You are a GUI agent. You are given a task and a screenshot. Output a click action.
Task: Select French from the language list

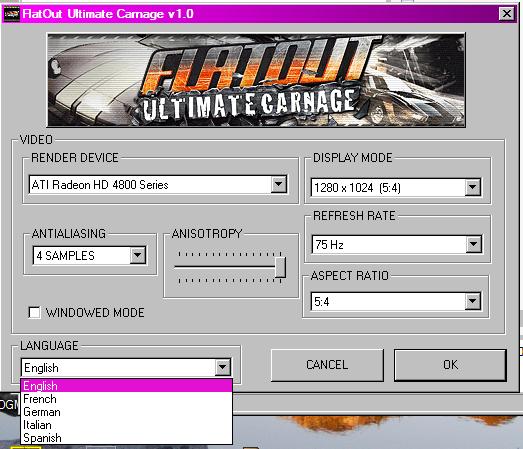[126, 399]
